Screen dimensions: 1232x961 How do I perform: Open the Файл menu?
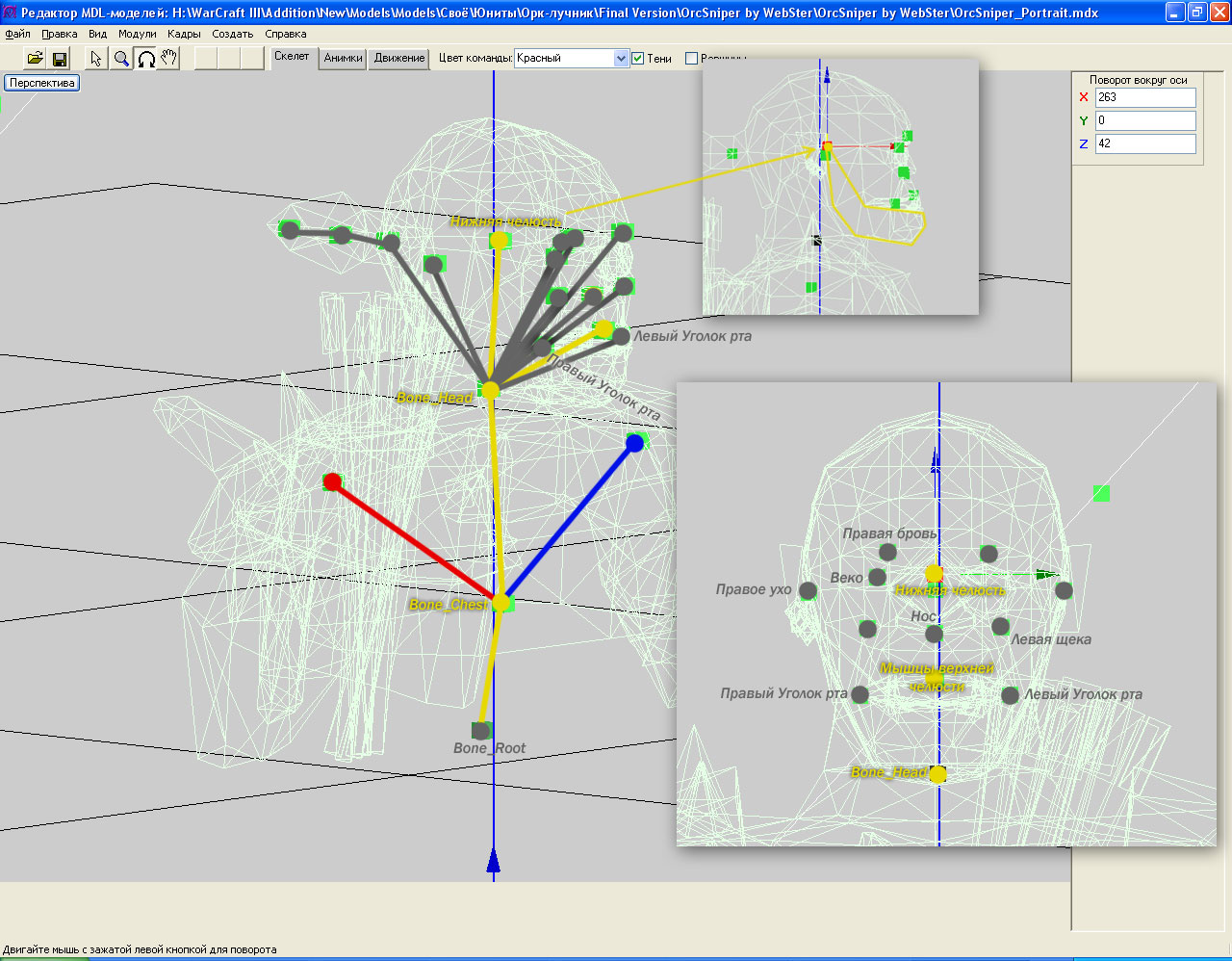(x=17, y=34)
